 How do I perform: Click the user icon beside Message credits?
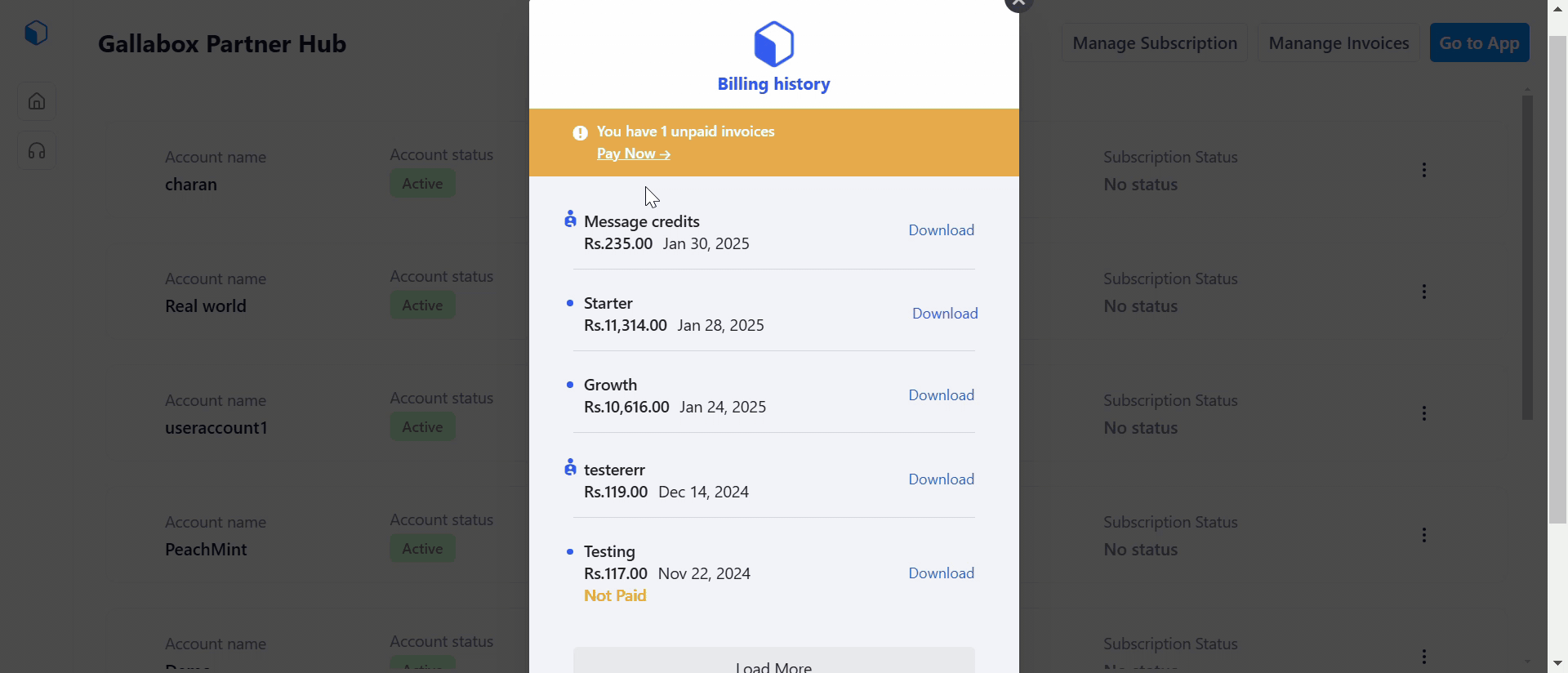tap(570, 219)
